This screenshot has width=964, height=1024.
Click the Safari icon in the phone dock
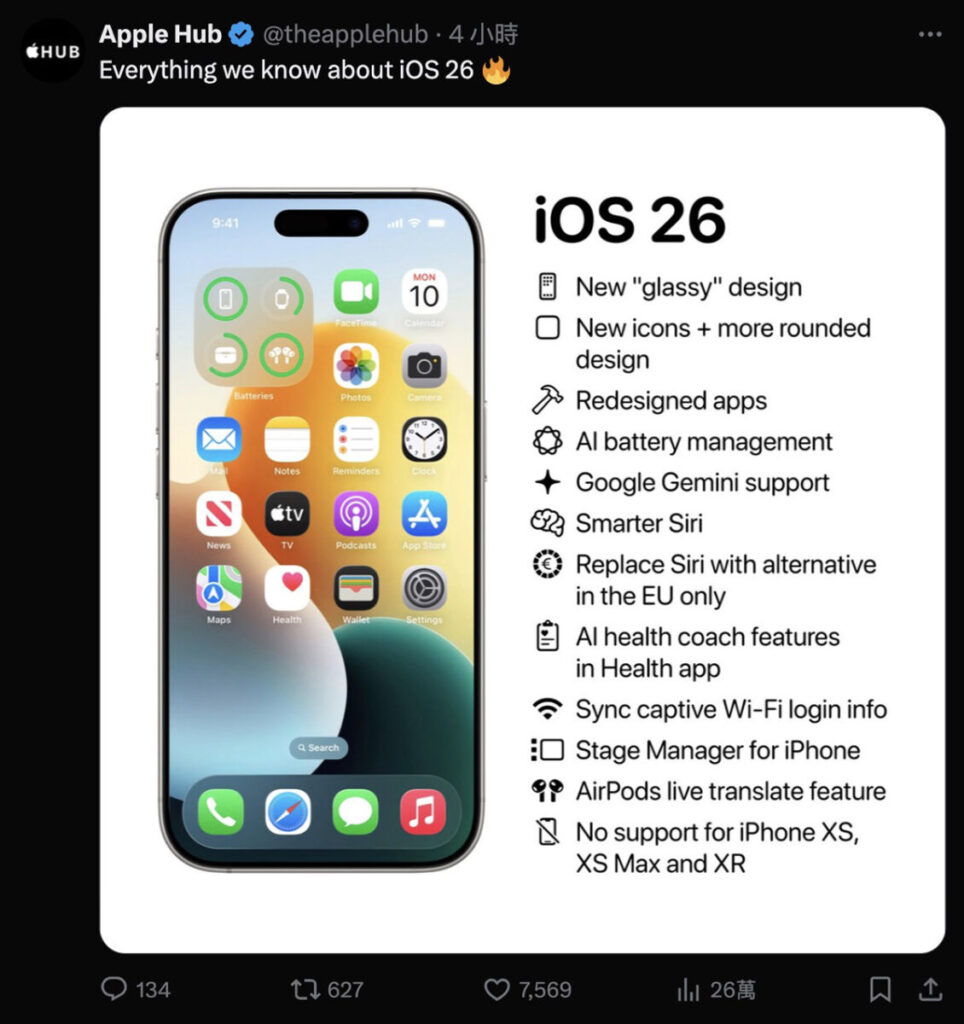(288, 812)
